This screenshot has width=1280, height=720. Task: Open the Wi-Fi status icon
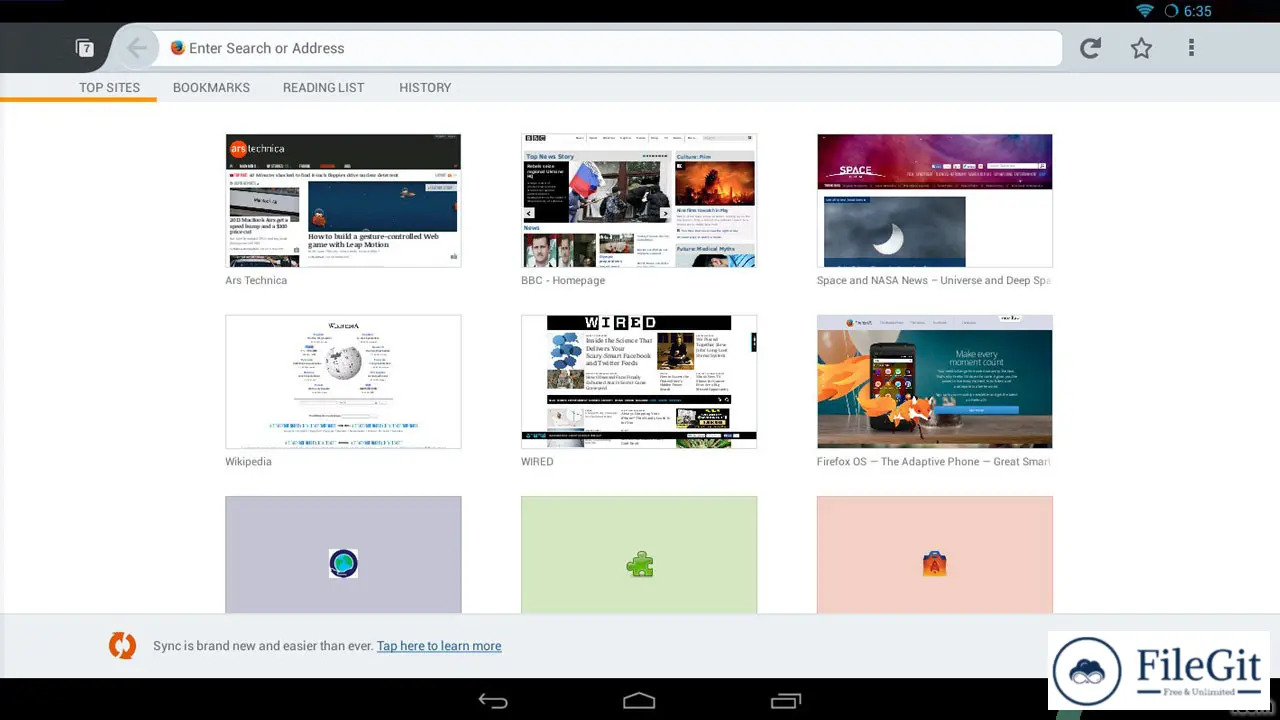coord(1145,11)
